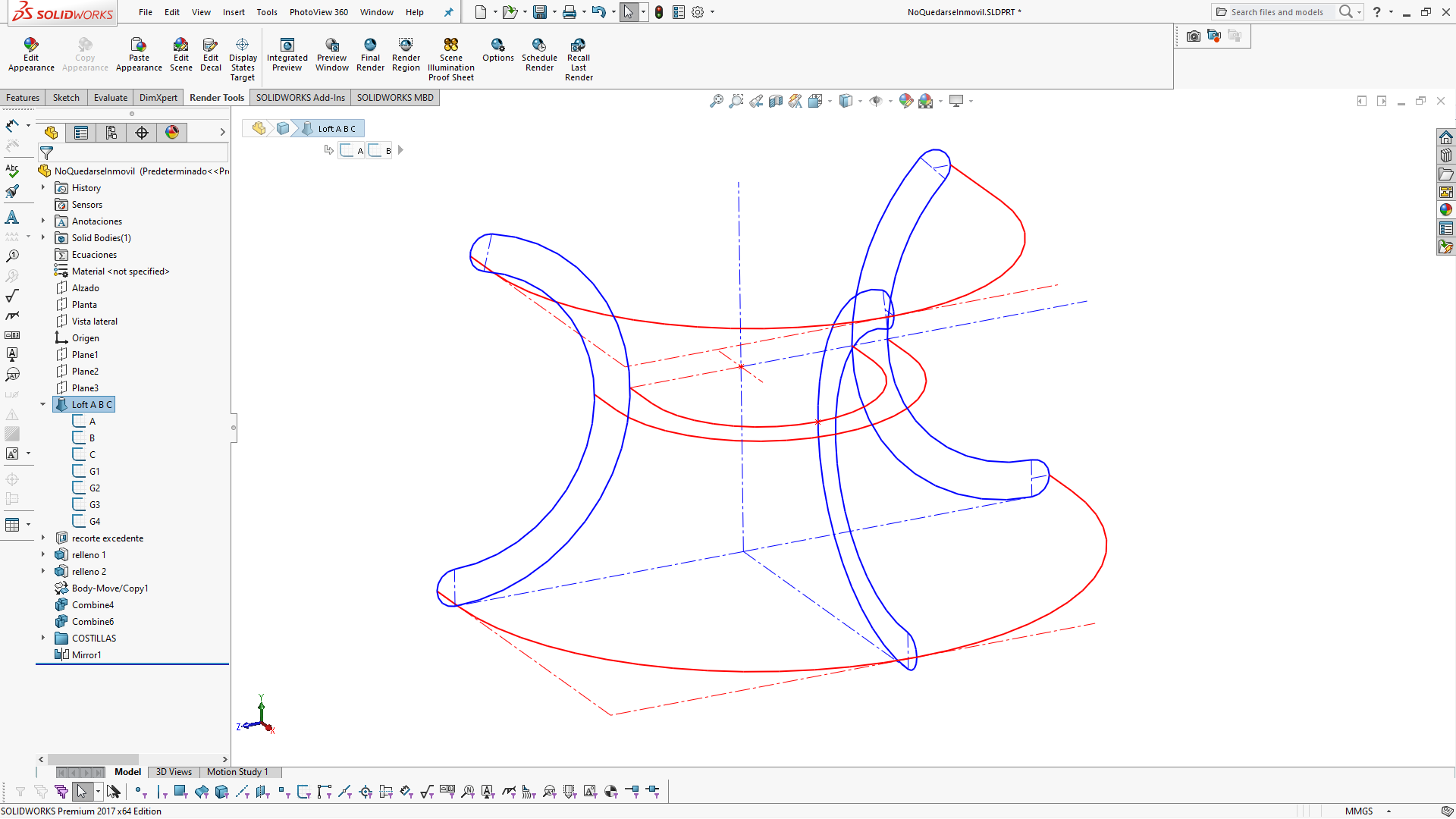
Task: Expand the Anotaciones node
Action: point(43,221)
